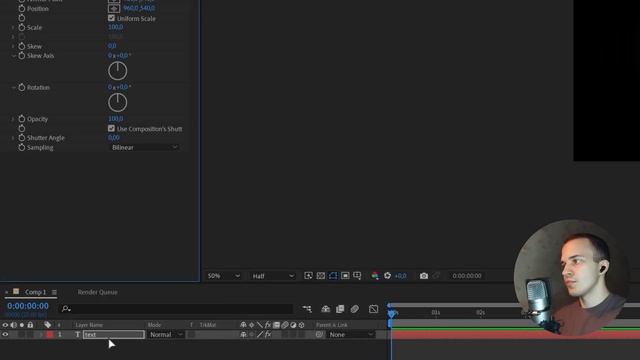Image resolution: width=640 pixels, height=360 pixels.
Task: Click the Reset Exposure icon
Action: pyautogui.click(x=387, y=276)
